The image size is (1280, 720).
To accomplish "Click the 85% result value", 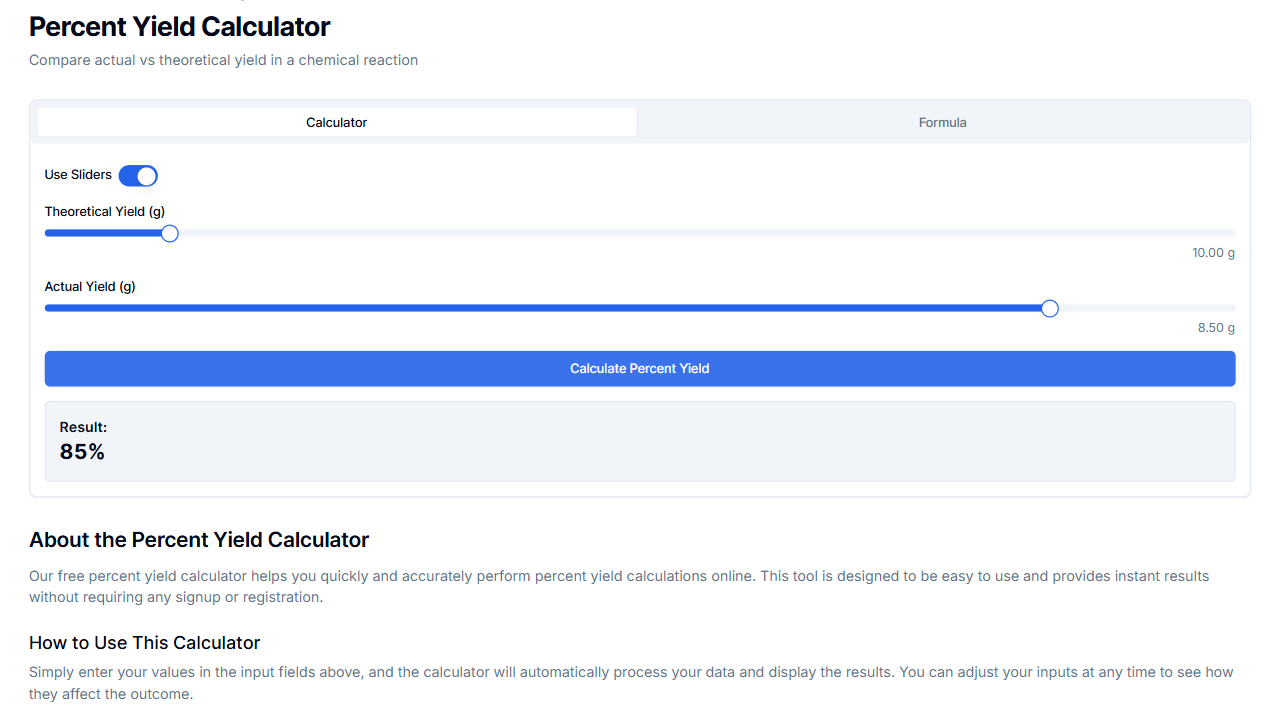I will pyautogui.click(x=81, y=451).
